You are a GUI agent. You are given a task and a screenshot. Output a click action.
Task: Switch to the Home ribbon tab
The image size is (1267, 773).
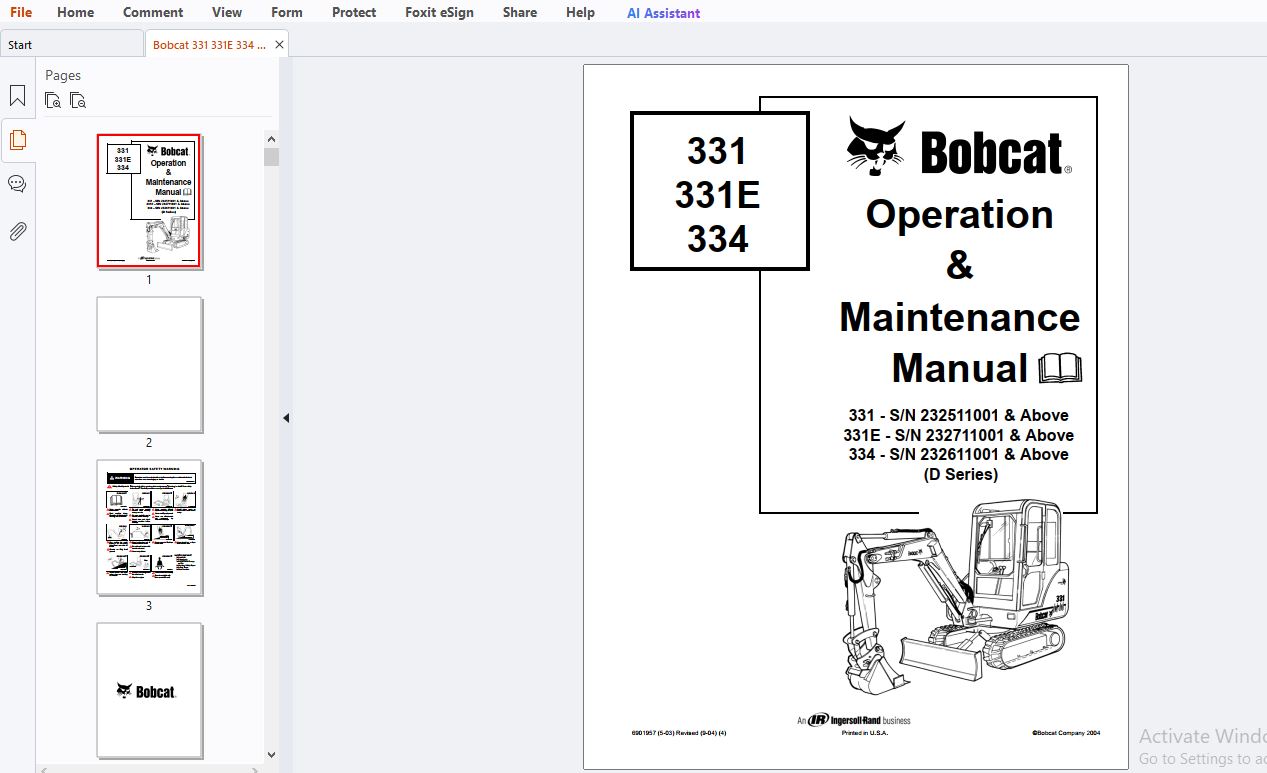[76, 12]
